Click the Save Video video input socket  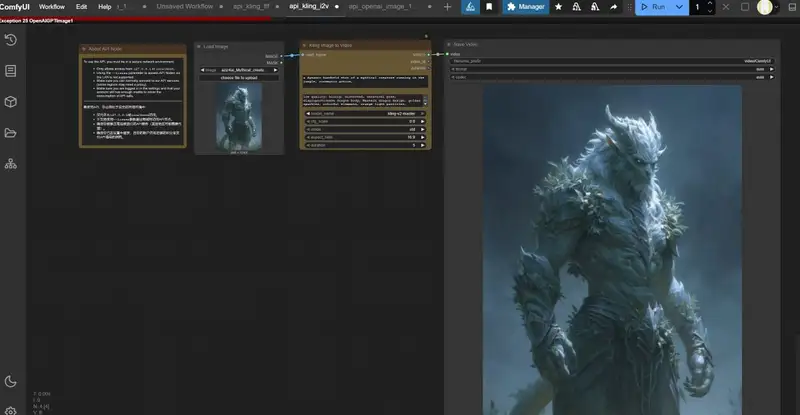tap(447, 54)
